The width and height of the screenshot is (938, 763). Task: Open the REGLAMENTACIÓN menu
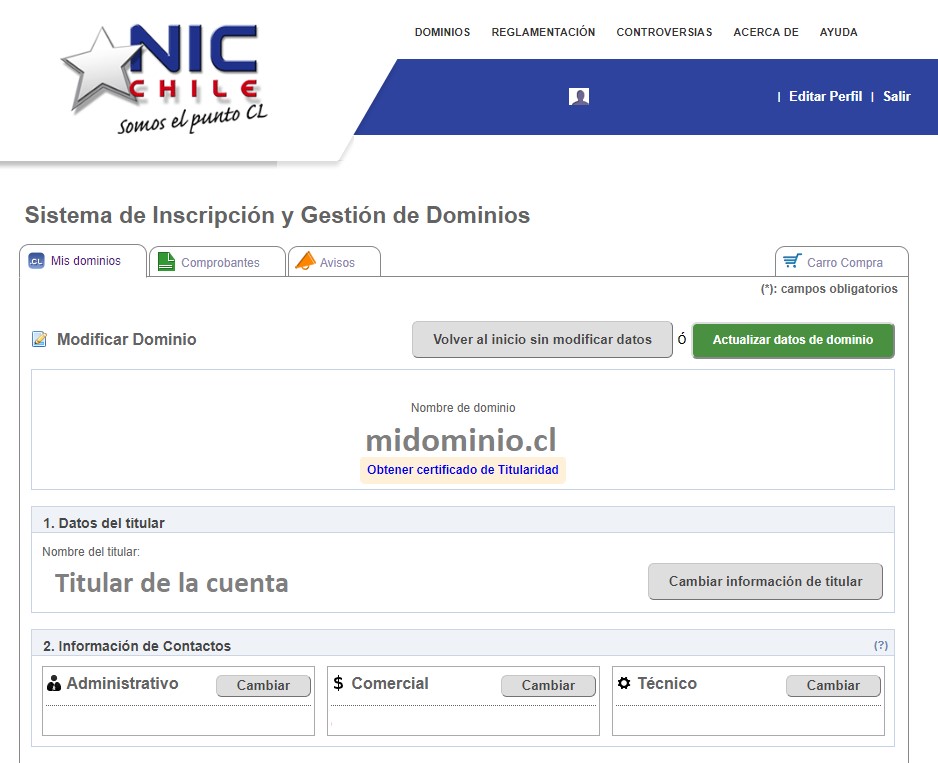click(543, 32)
